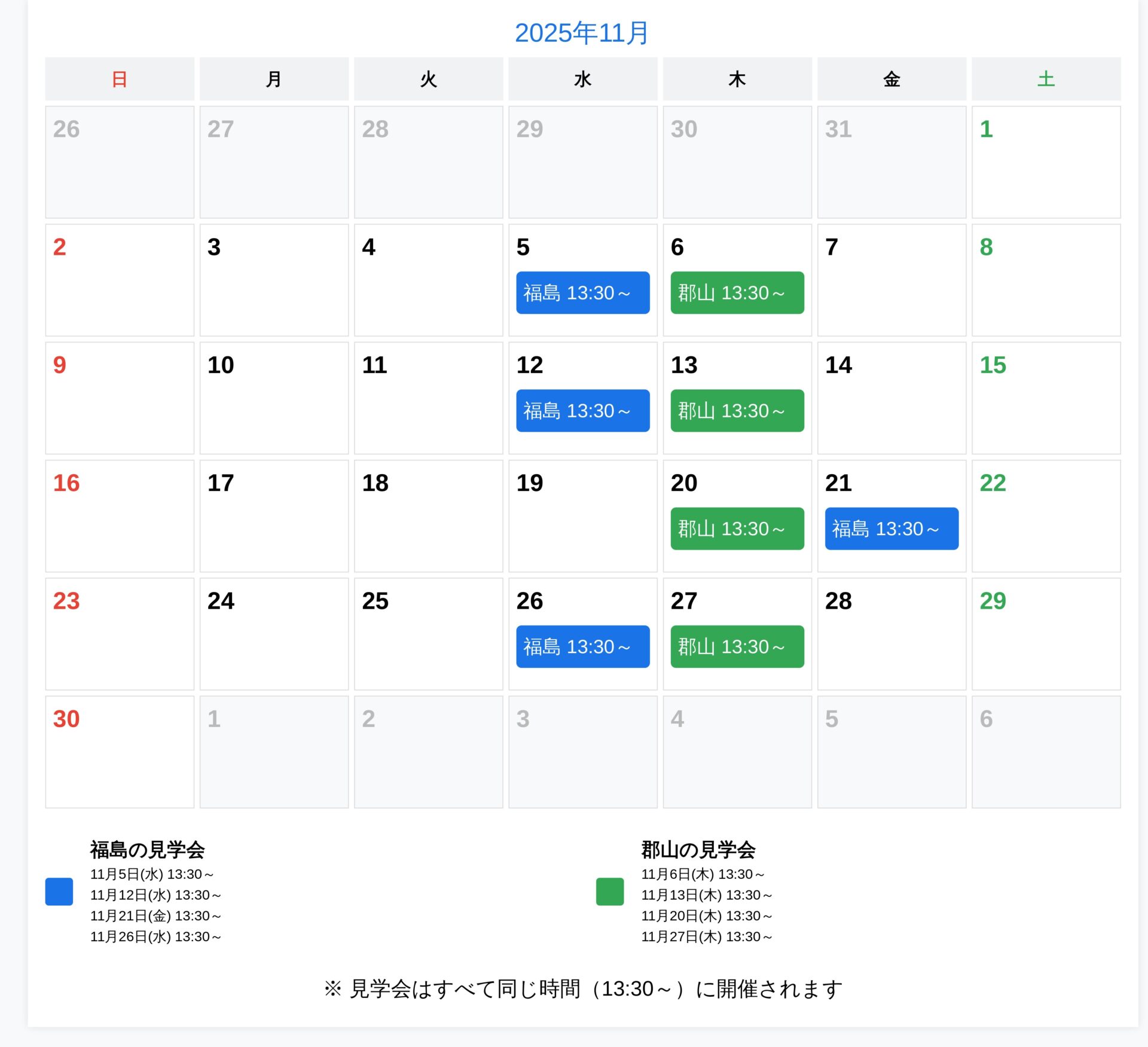Click the green 郡山 legend swatch

coord(609,891)
